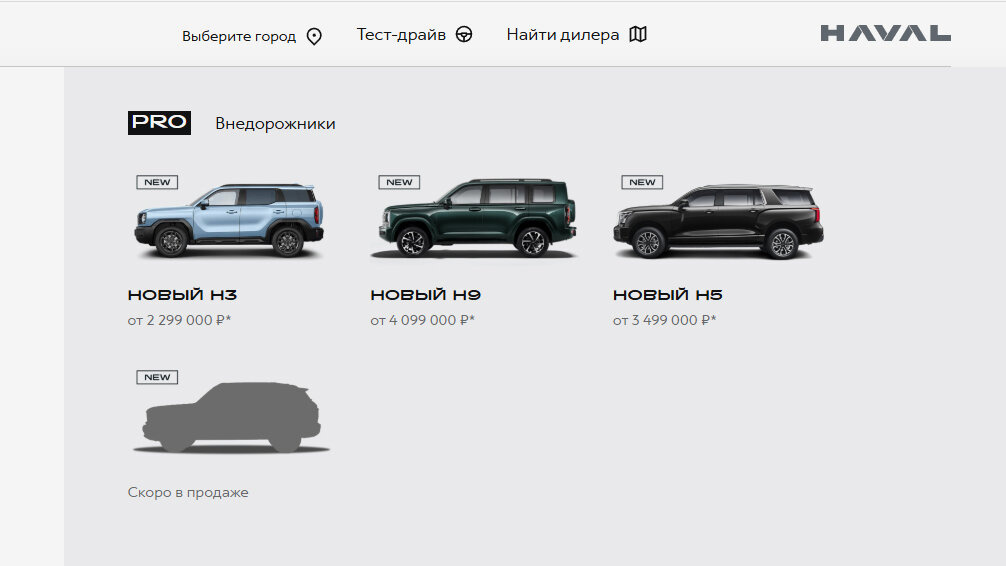Select the Внедорожники category label
The image size is (1006, 566).
(275, 123)
